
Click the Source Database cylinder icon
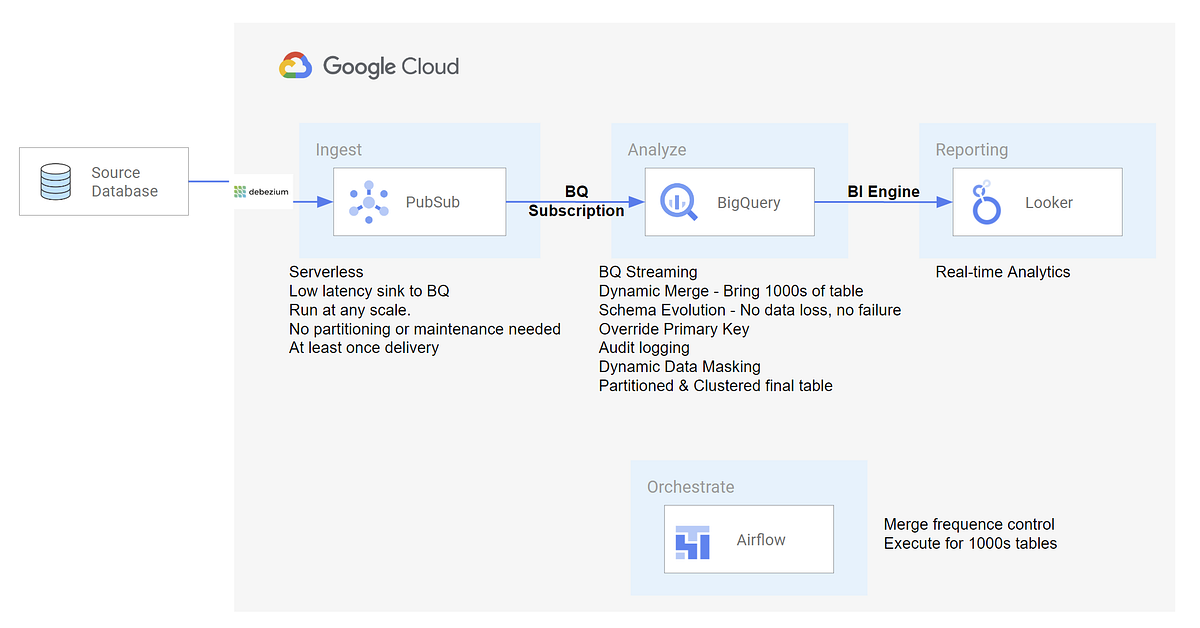click(56, 181)
